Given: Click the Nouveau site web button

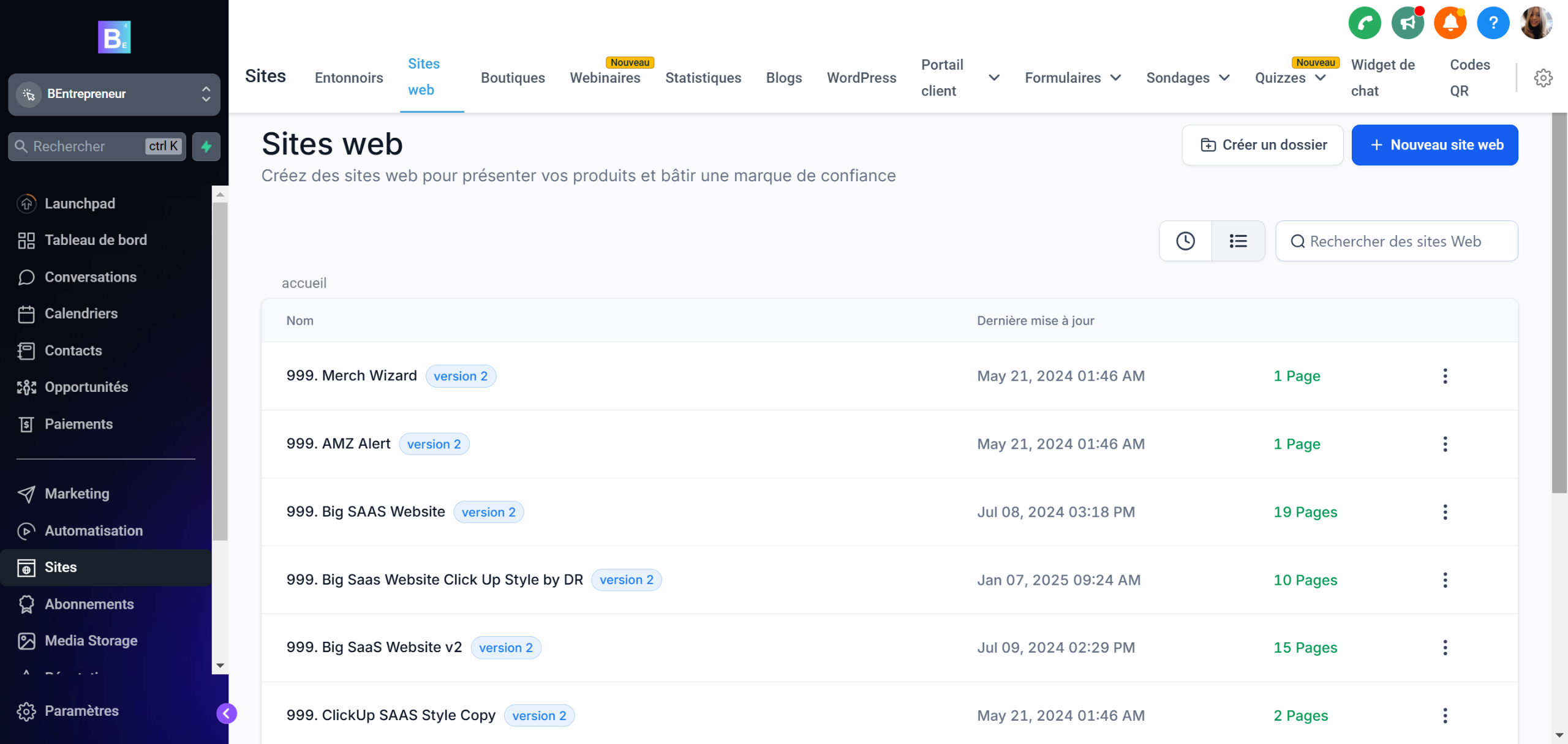Looking at the screenshot, I should point(1434,145).
